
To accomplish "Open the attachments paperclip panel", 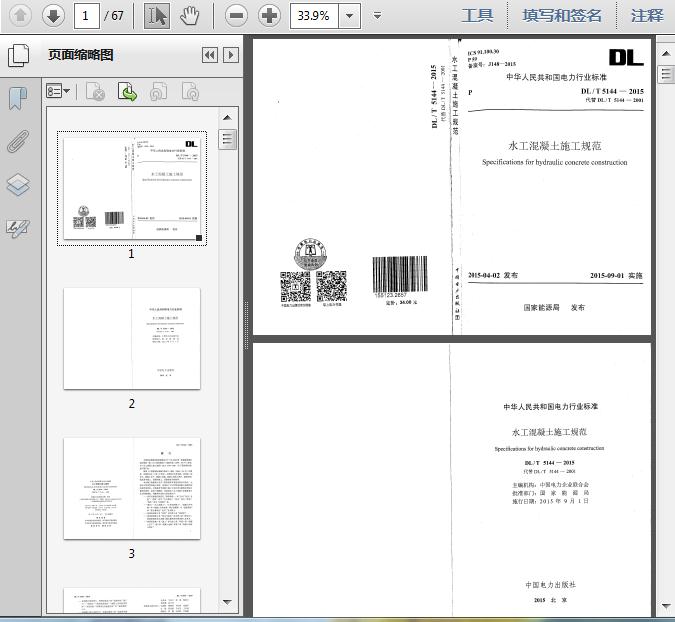I will [18, 142].
